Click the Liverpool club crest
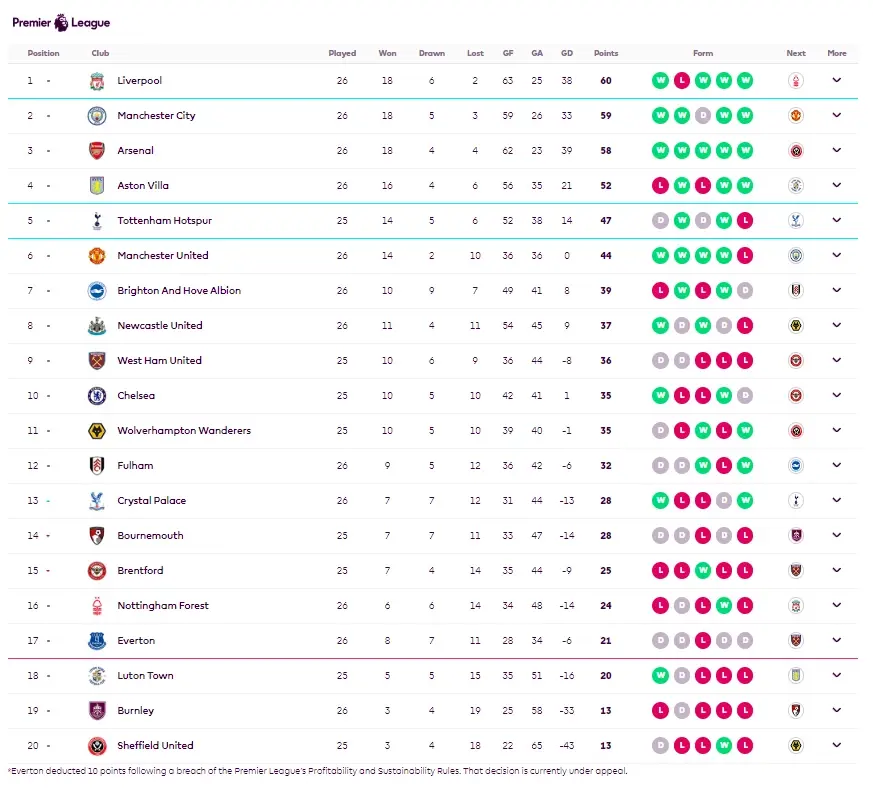 point(97,81)
